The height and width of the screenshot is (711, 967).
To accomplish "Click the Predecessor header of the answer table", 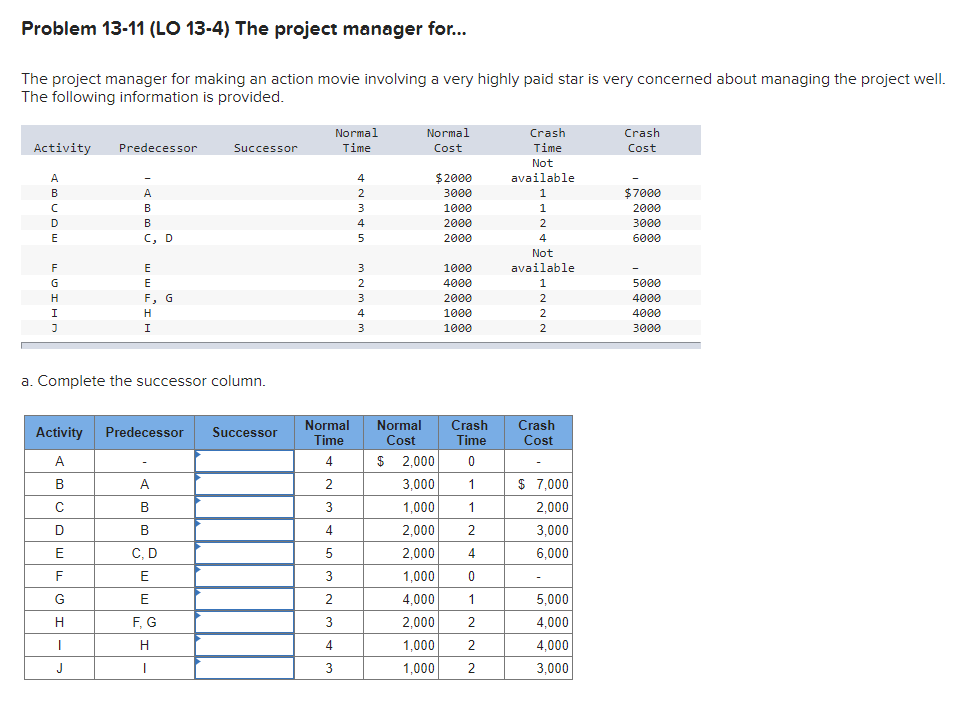I will point(143,432).
